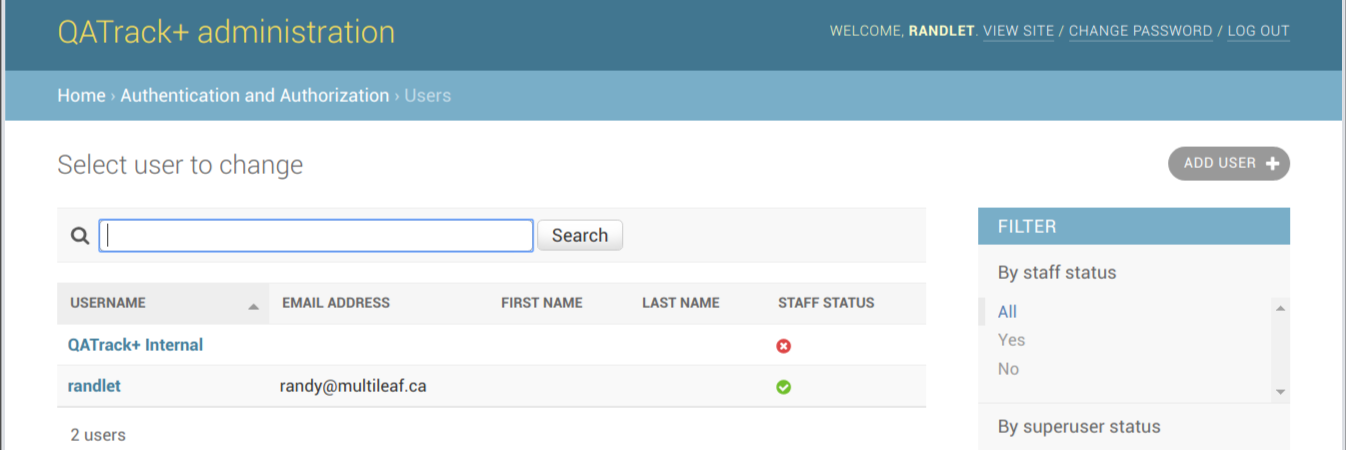Image resolution: width=1346 pixels, height=450 pixels.
Task: Filter staff status by No
Action: 1008,369
